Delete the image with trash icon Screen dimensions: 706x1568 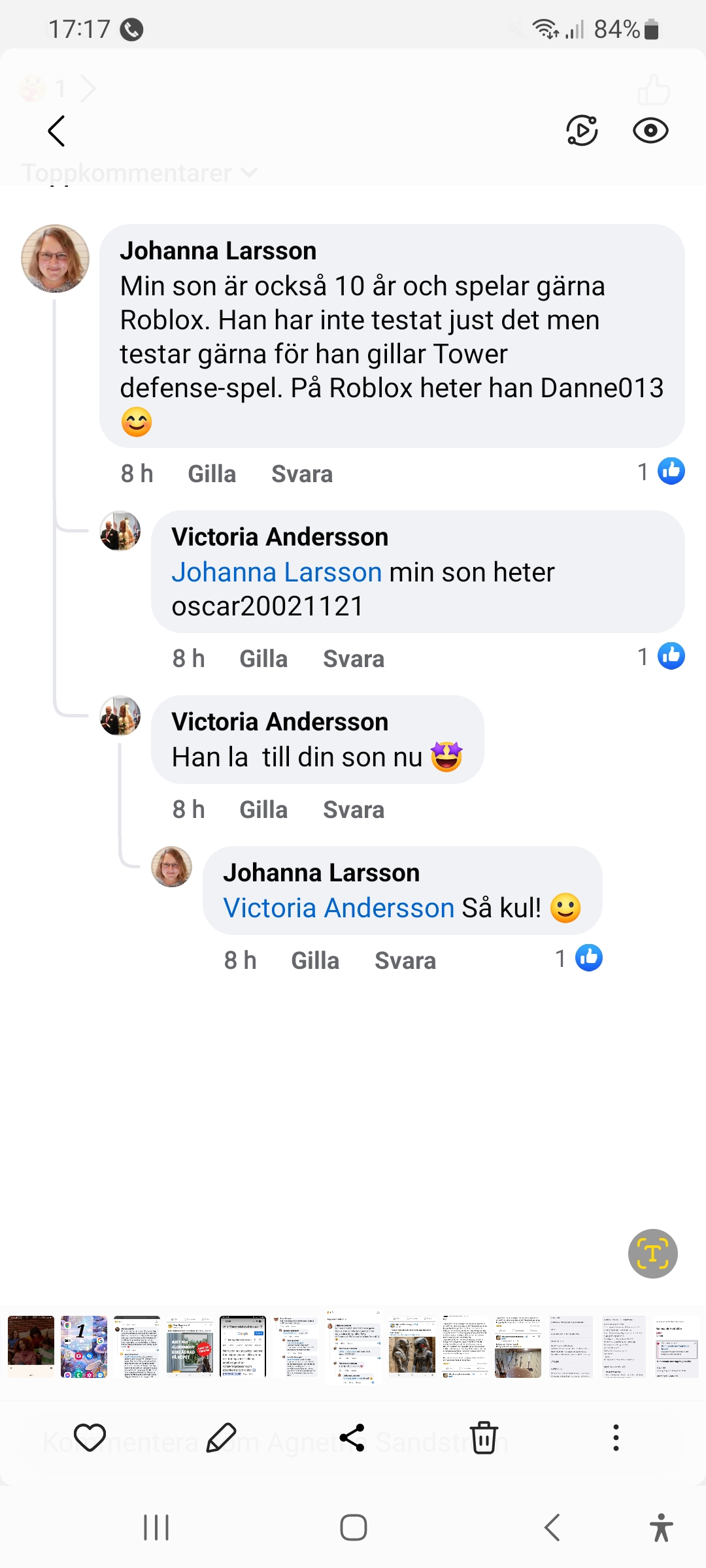484,1437
